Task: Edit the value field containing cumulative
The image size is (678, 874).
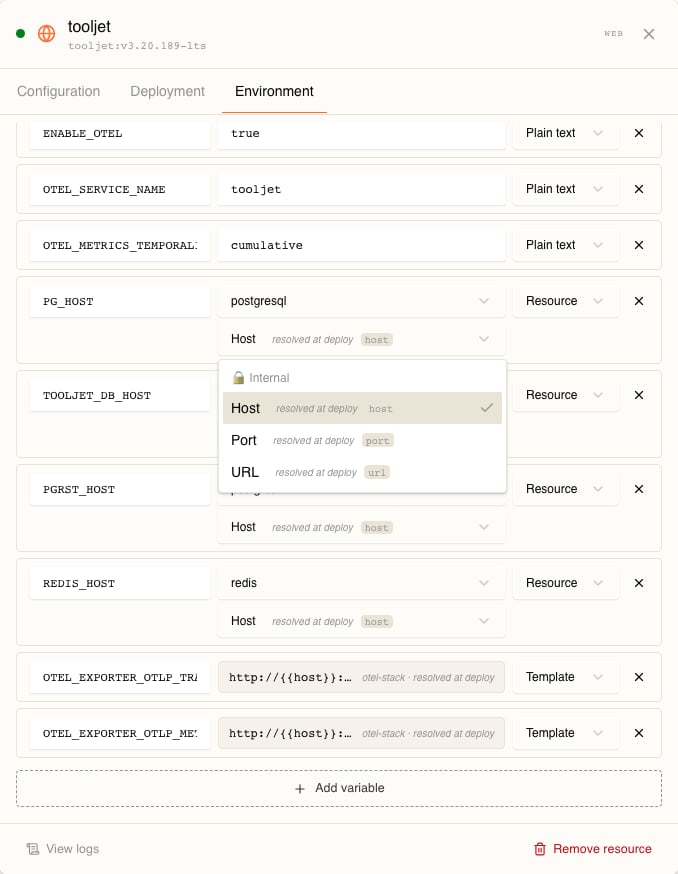Action: click(361, 245)
